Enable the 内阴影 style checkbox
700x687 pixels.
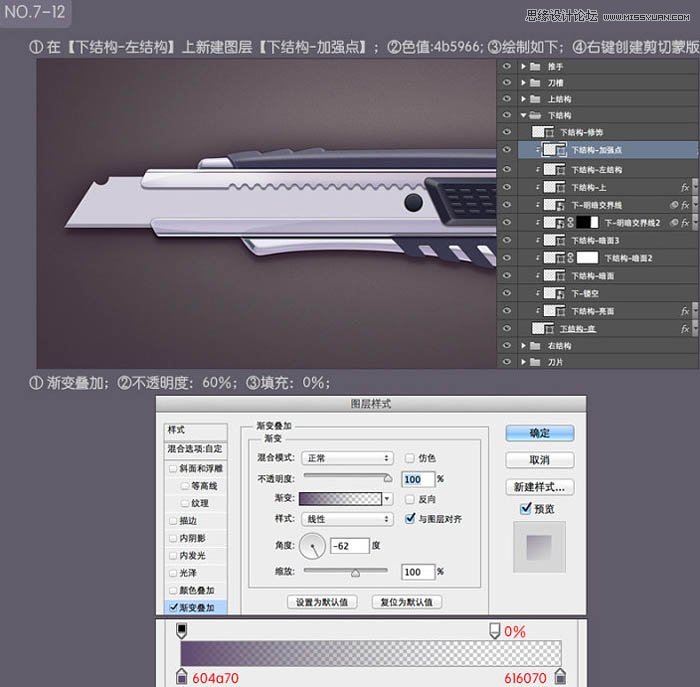click(173, 538)
